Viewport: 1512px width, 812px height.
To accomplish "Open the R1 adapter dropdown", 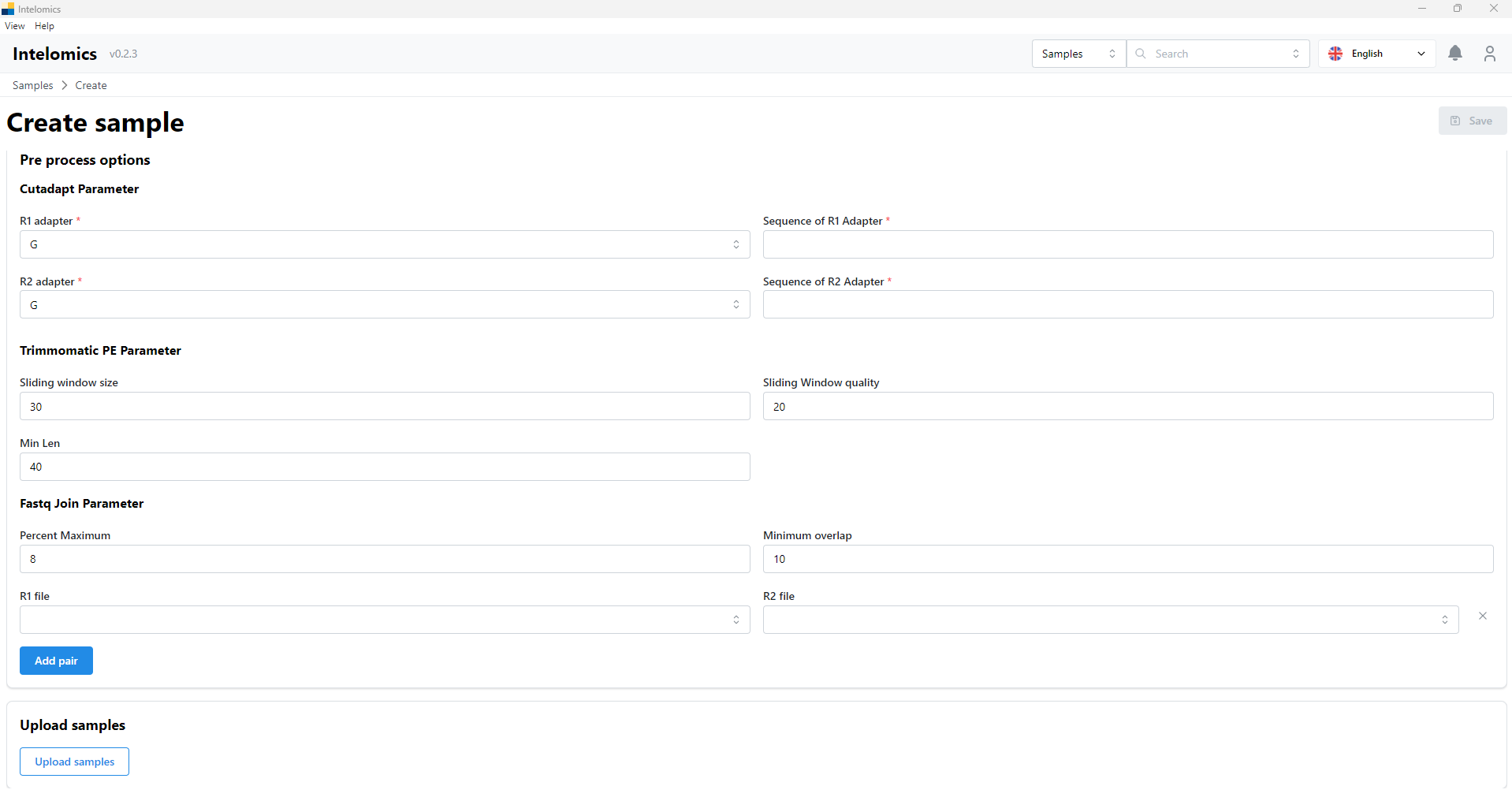I will 384,244.
